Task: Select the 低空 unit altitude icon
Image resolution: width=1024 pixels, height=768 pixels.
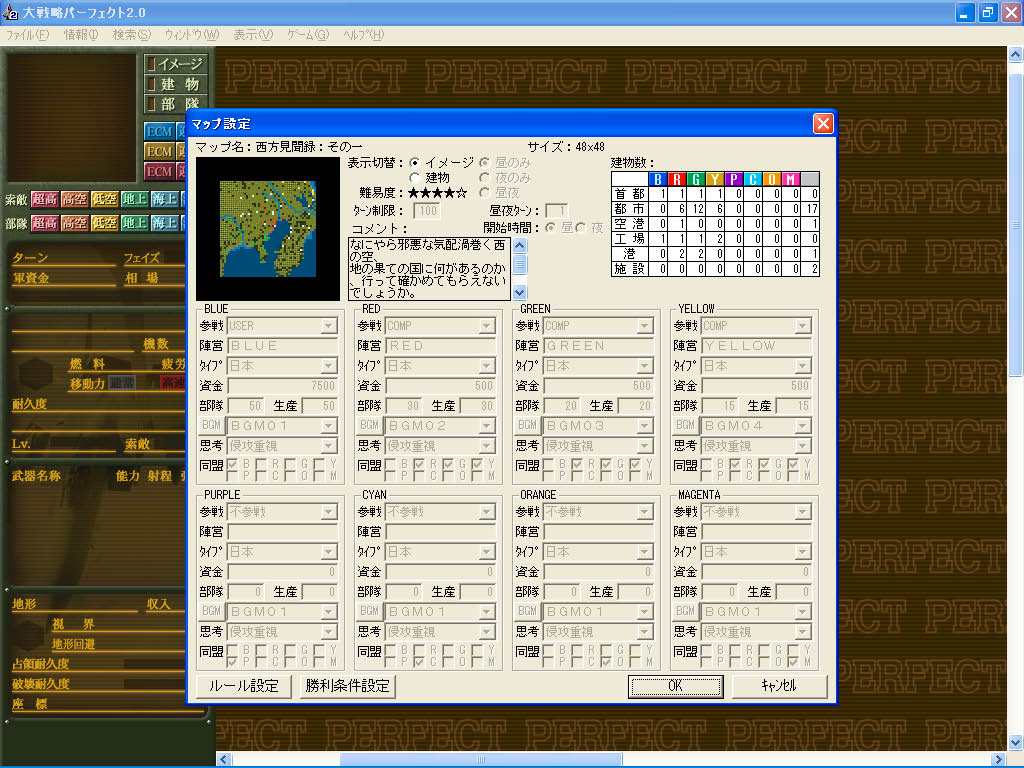Action: (104, 223)
